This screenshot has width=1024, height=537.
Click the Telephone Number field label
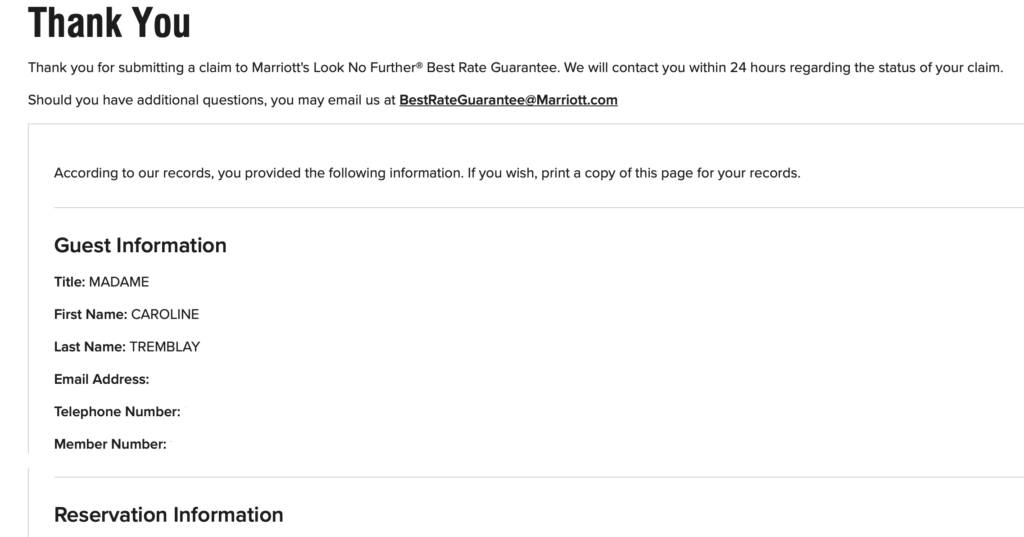[x=116, y=412]
